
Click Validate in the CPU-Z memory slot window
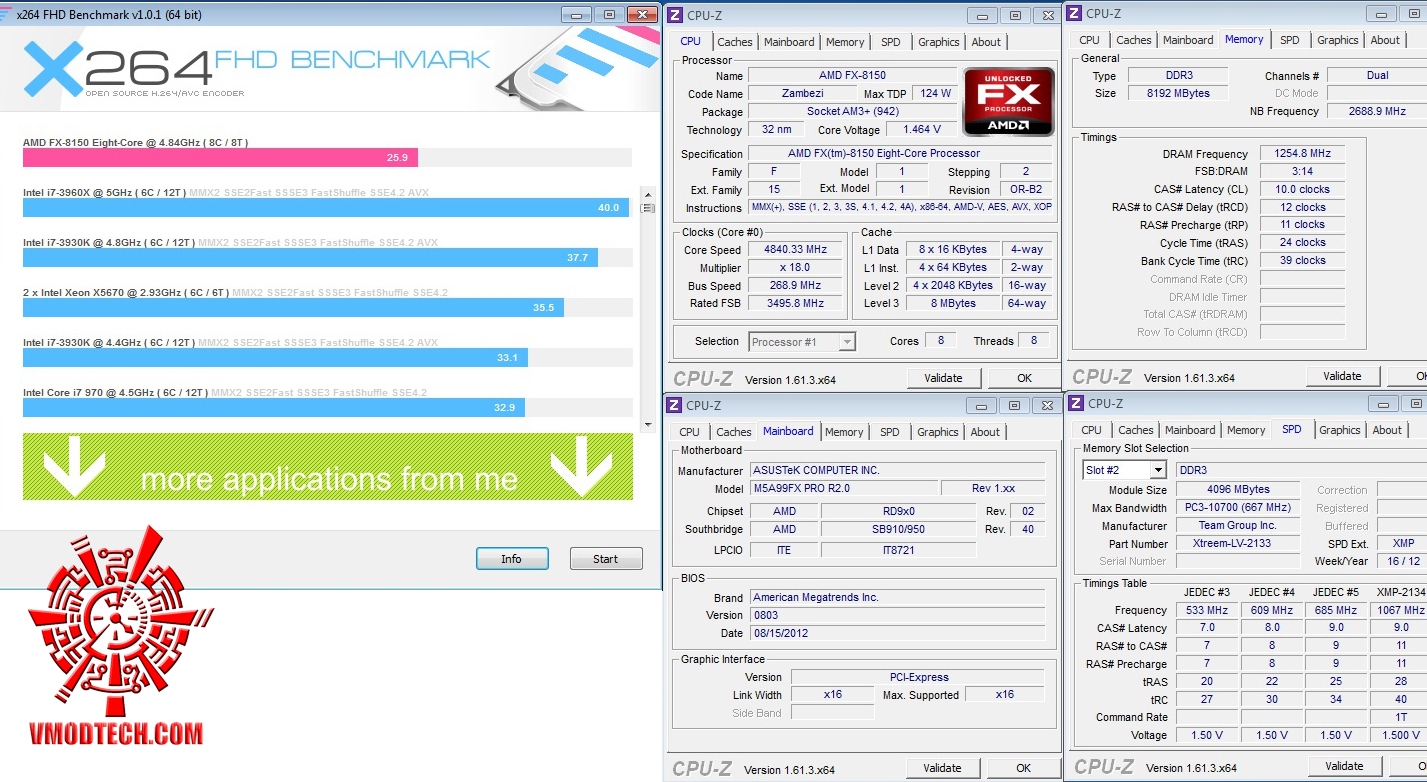(1344, 766)
